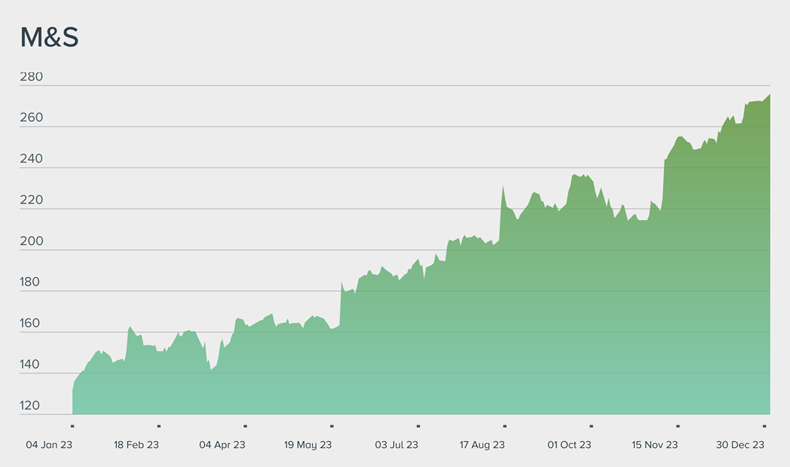This screenshot has width=790, height=467.
Task: Click the 04 Jan 23 date label
Action: (x=49, y=445)
